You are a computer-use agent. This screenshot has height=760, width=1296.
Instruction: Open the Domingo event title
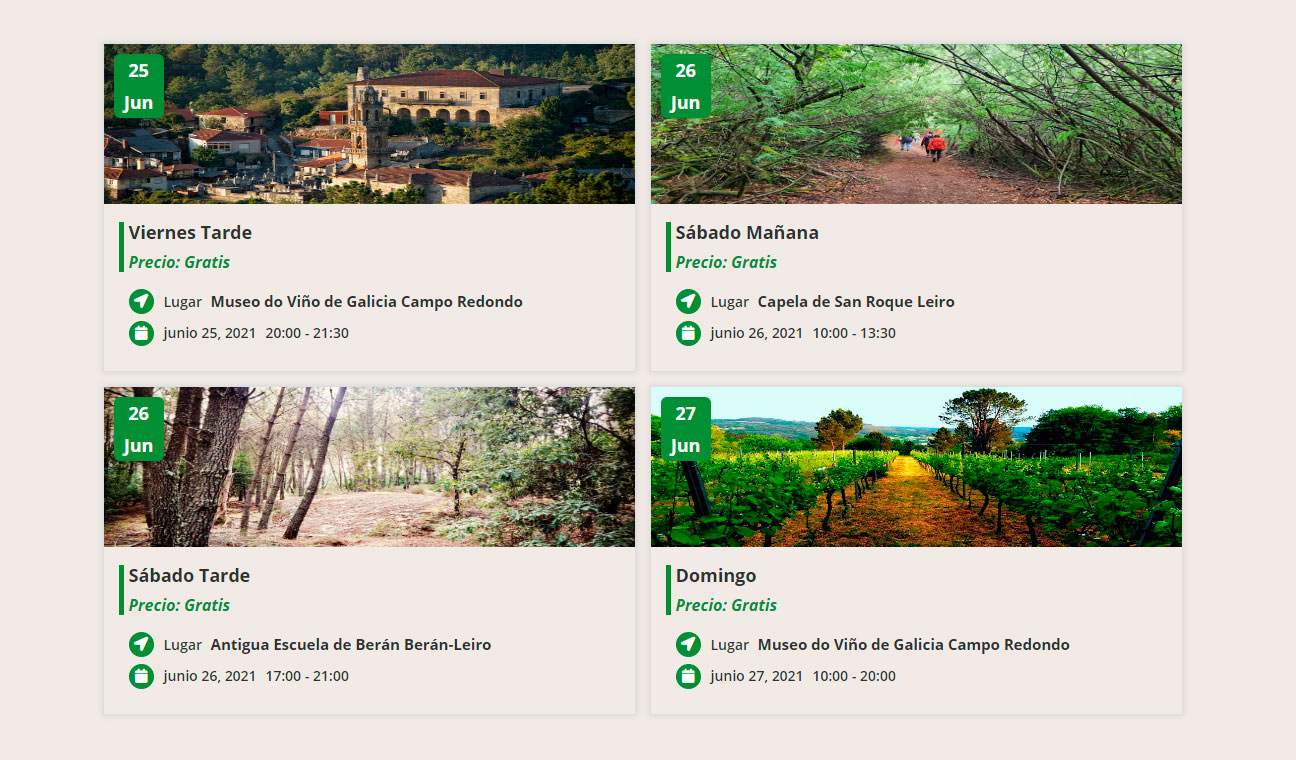point(716,576)
